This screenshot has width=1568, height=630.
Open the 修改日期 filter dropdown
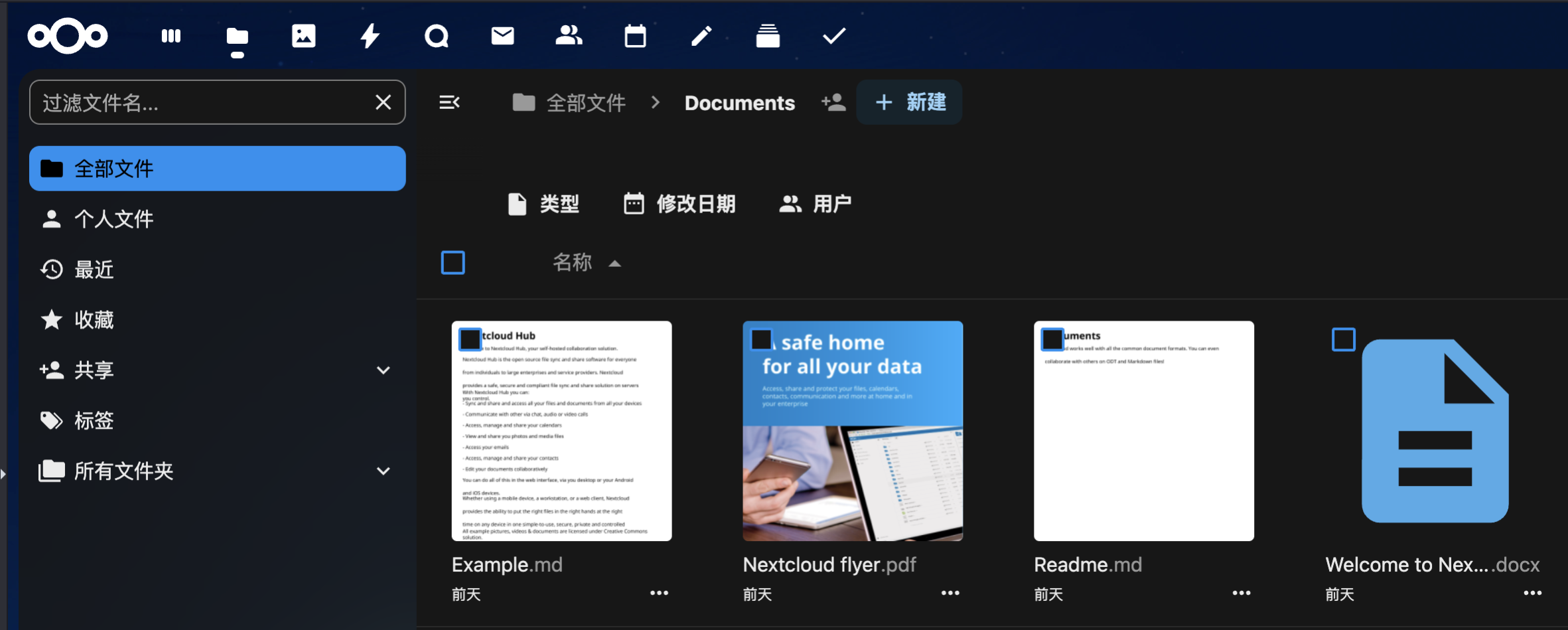(679, 204)
